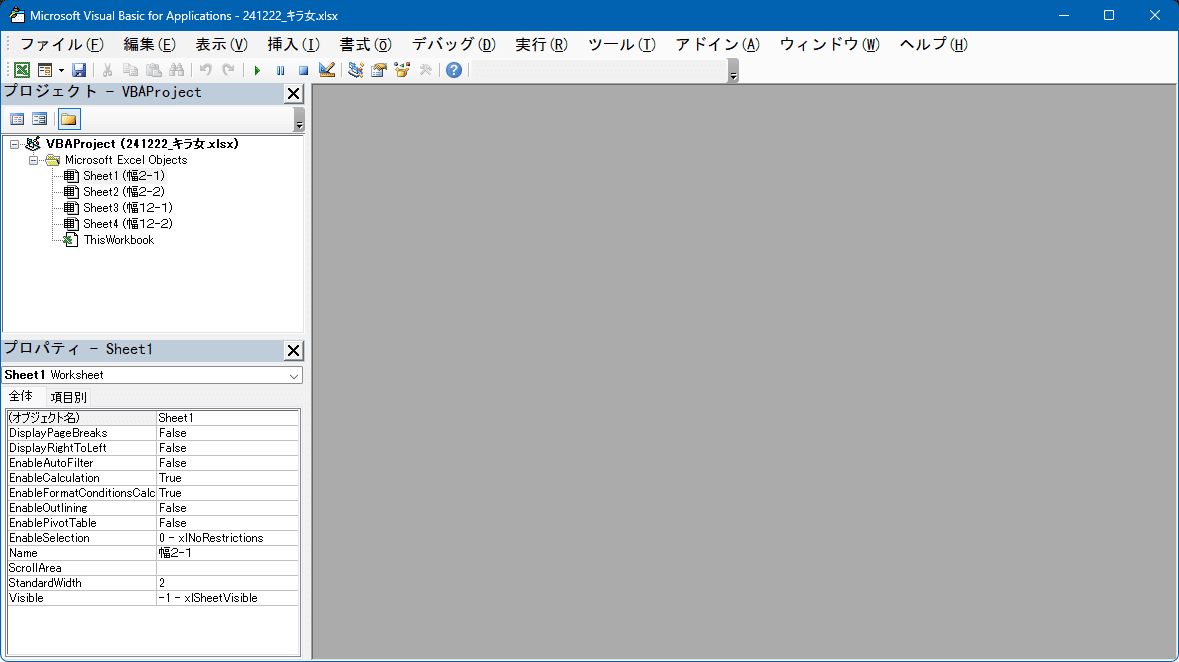Viewport: 1179px width, 662px height.
Task: Click the Reset stop icon
Action: (x=303, y=70)
